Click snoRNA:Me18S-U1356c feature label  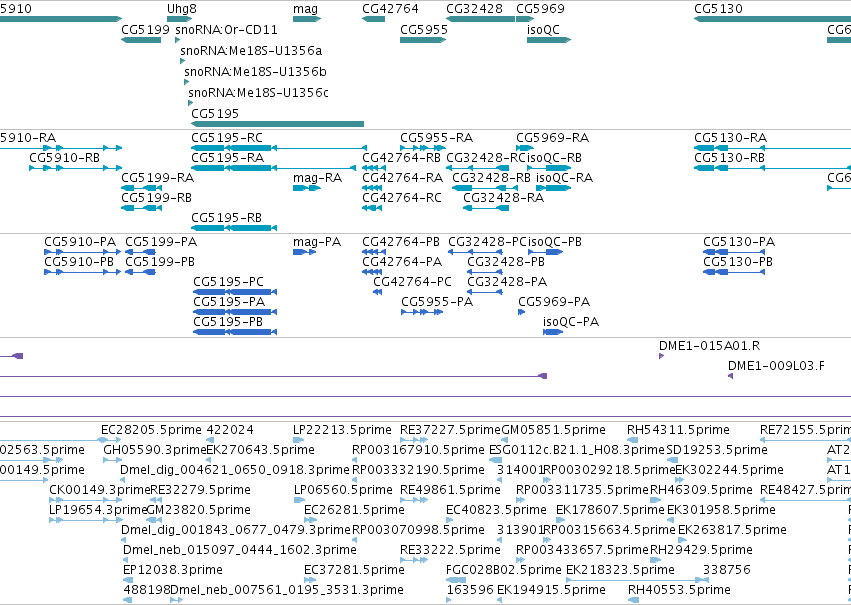tap(258, 93)
